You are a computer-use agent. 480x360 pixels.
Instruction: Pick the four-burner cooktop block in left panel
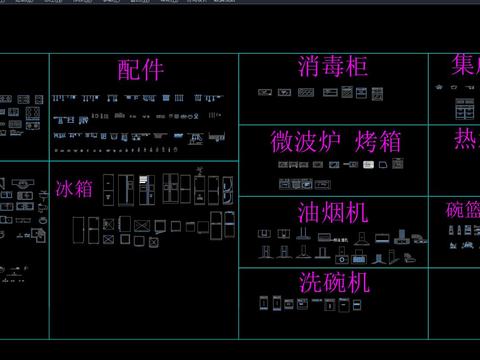pos(33,113)
